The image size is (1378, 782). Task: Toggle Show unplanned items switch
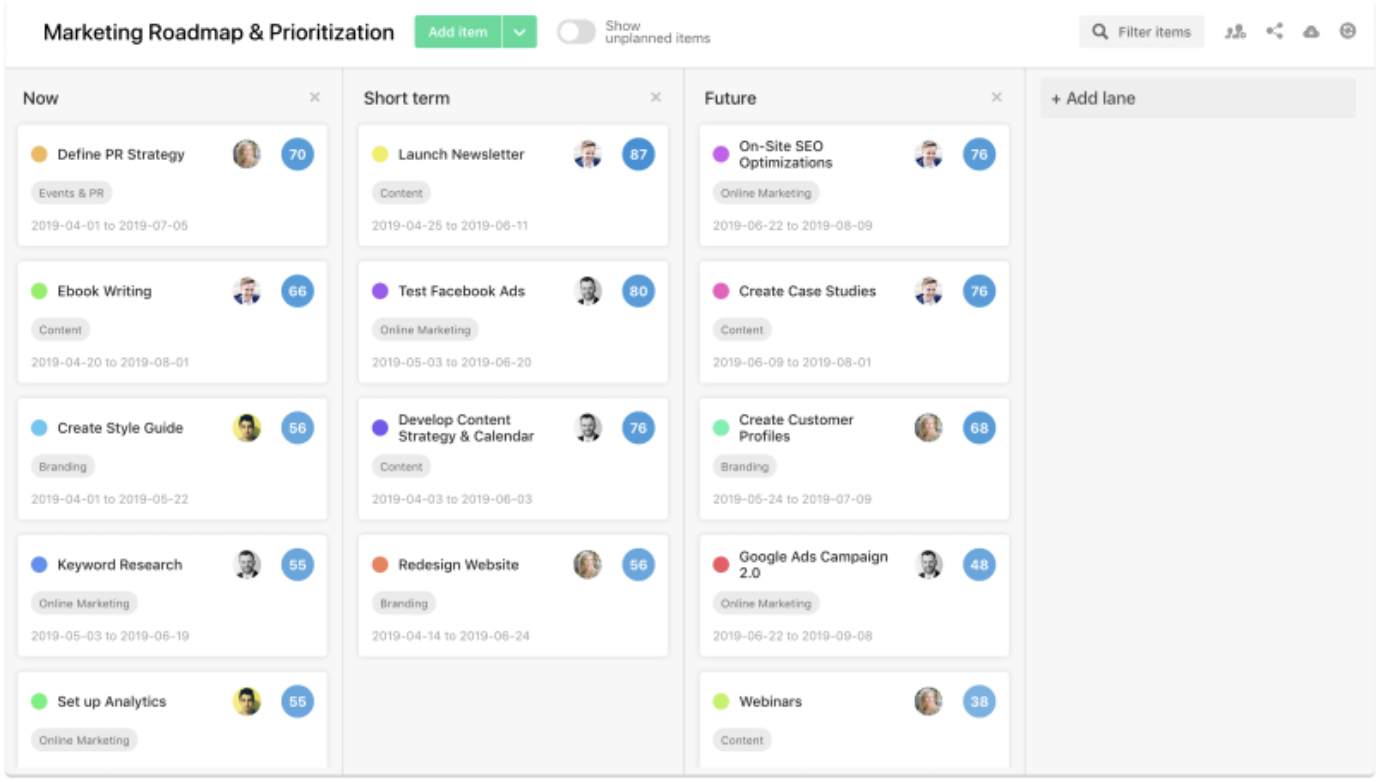576,32
